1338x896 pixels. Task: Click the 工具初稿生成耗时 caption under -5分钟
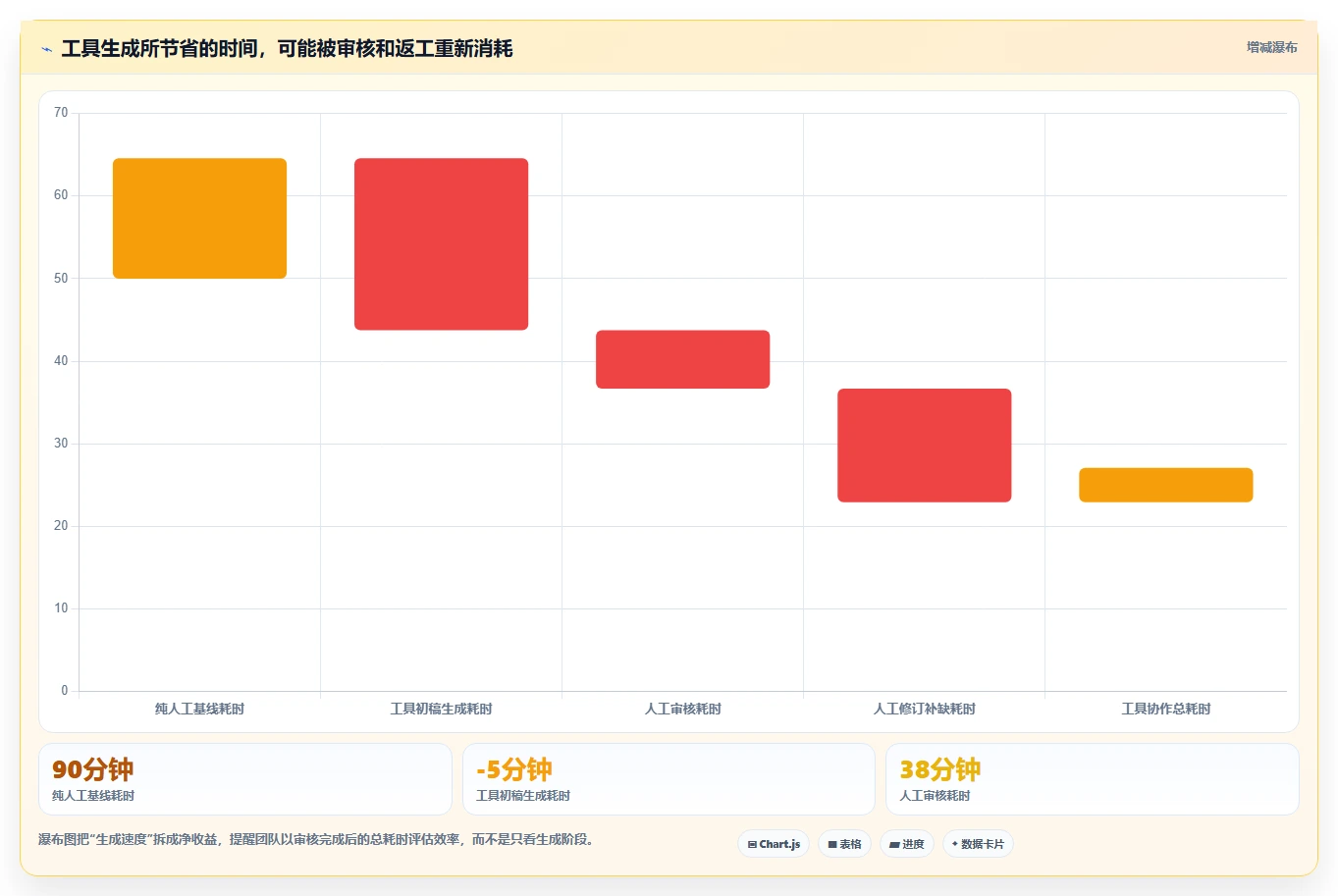click(x=523, y=796)
